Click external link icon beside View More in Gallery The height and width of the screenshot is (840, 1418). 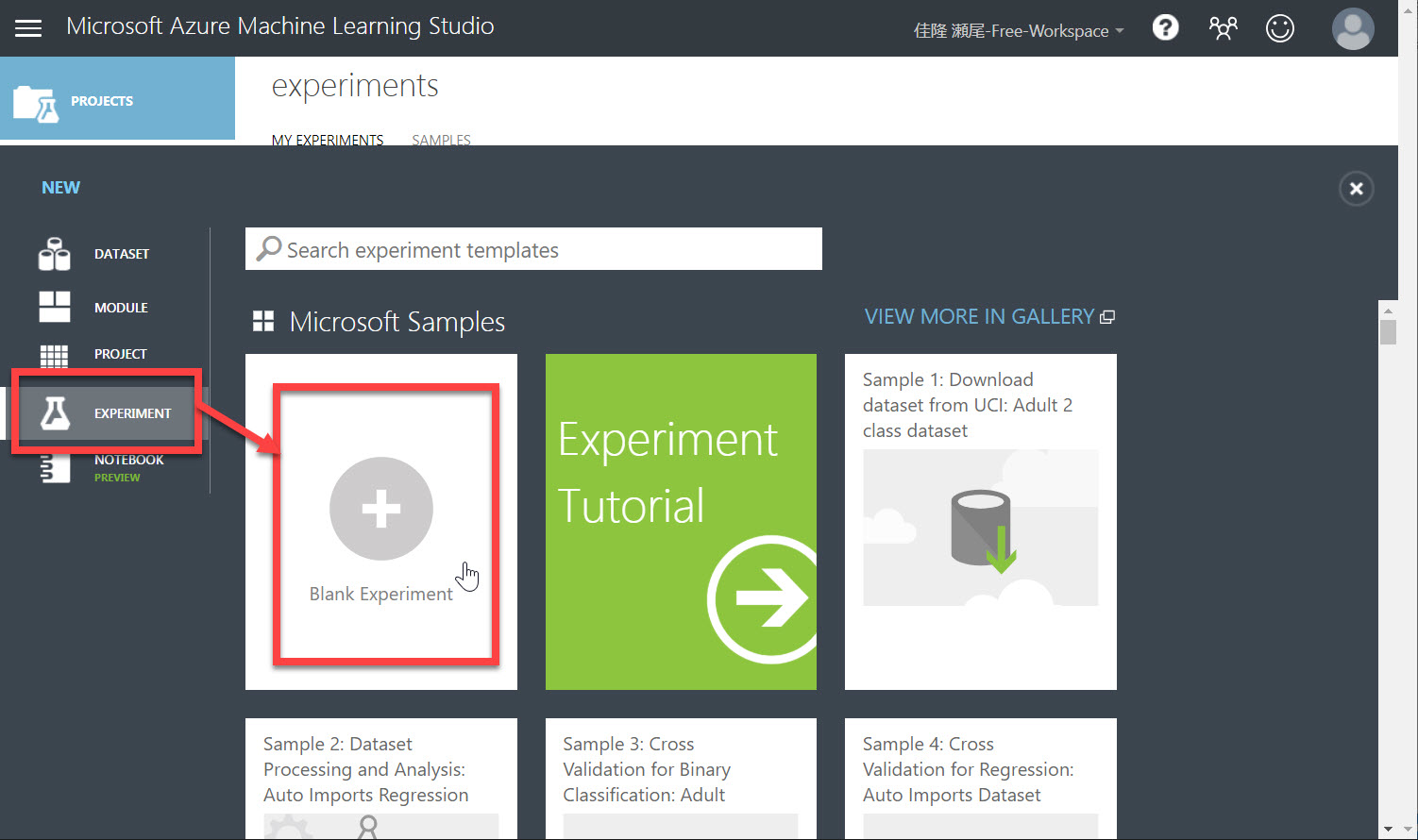1108,317
